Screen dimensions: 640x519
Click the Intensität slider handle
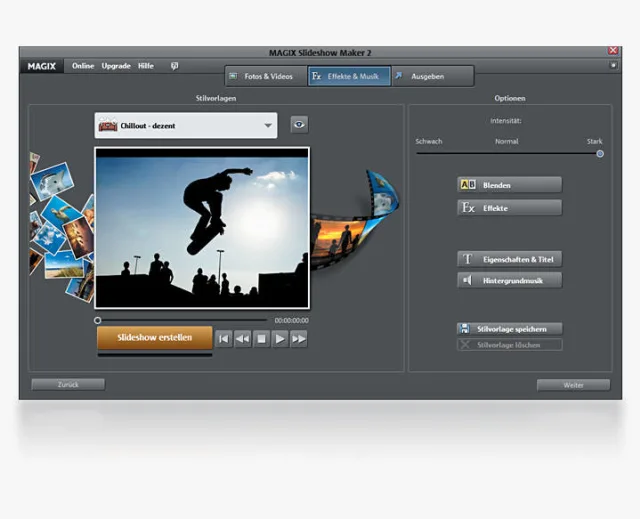600,154
